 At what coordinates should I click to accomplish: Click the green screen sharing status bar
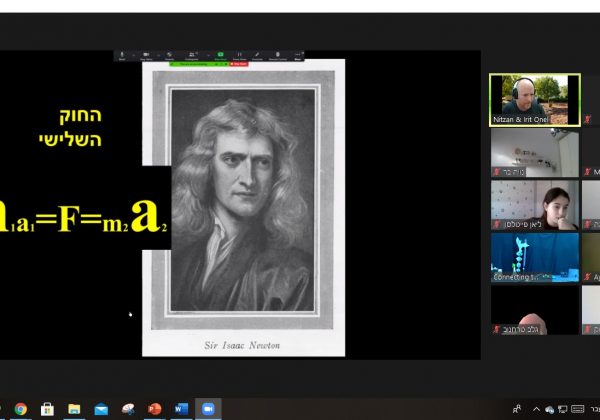point(199,64)
